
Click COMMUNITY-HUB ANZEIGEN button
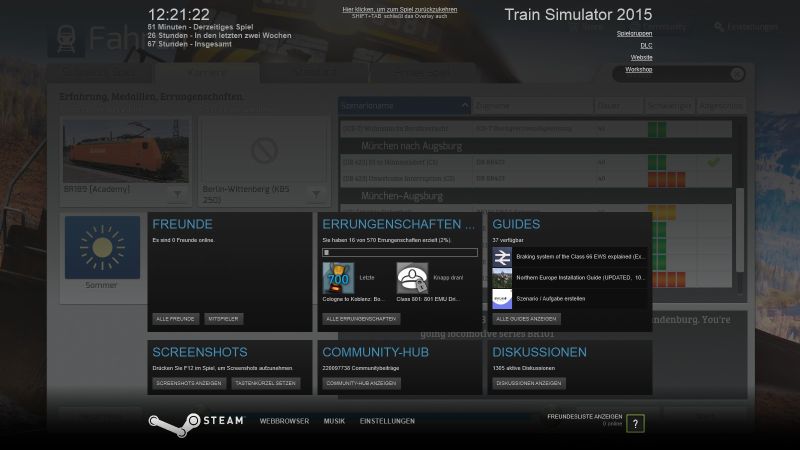[x=361, y=383]
